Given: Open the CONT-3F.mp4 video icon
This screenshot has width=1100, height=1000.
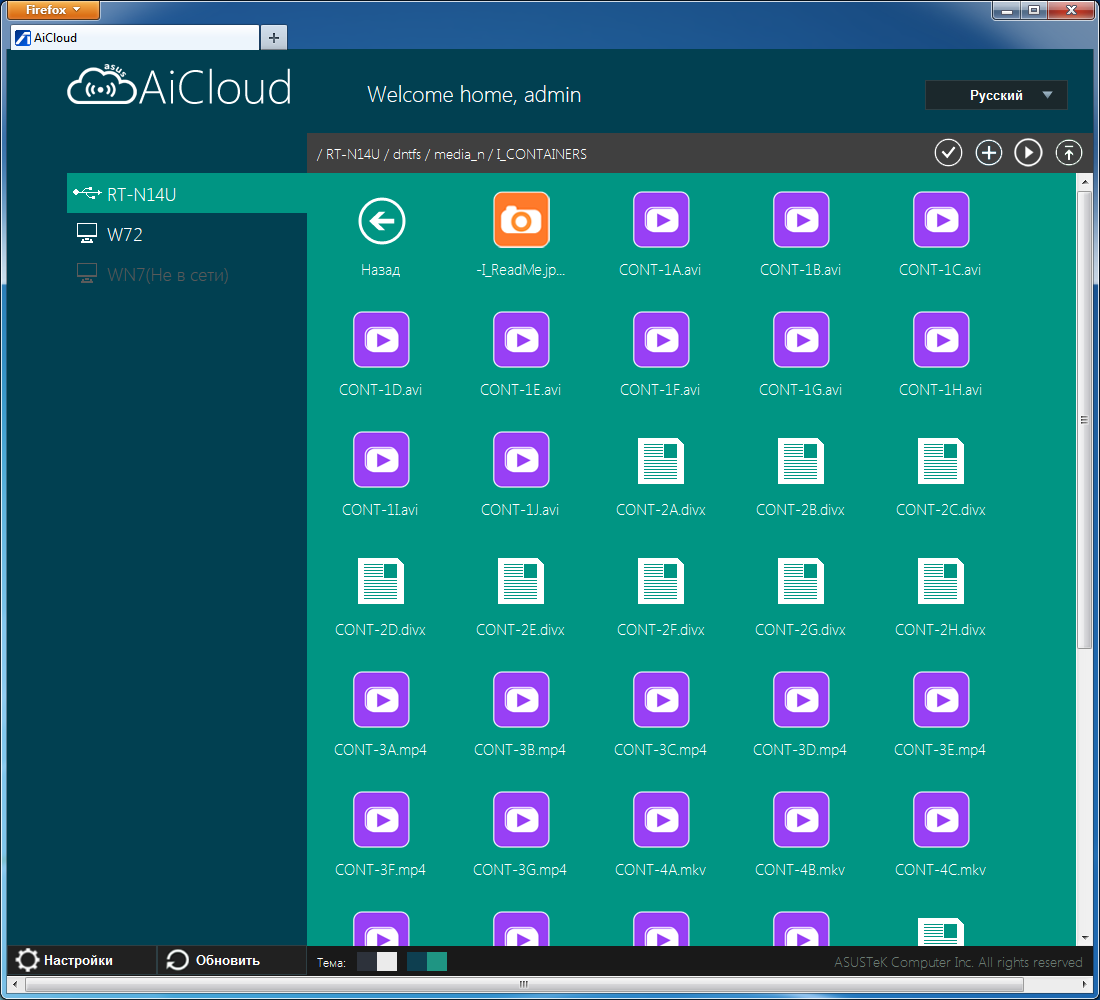Looking at the screenshot, I should [x=381, y=820].
